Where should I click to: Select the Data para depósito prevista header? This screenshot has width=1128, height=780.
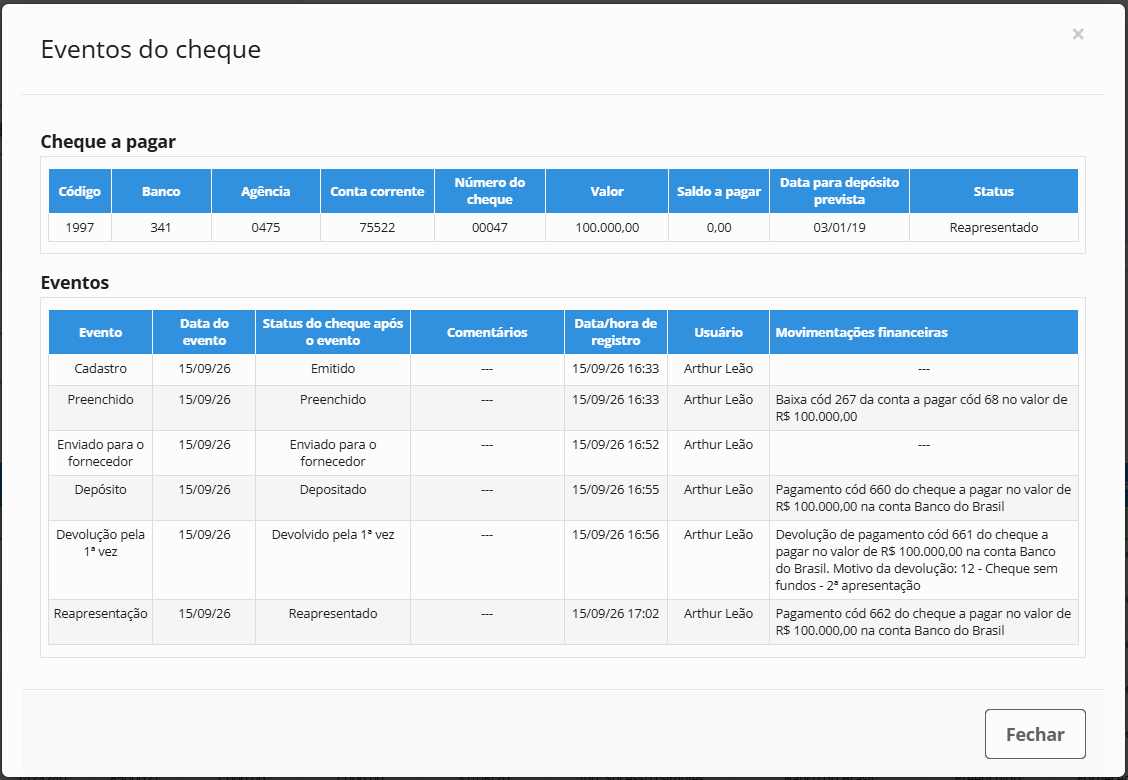[x=840, y=191]
